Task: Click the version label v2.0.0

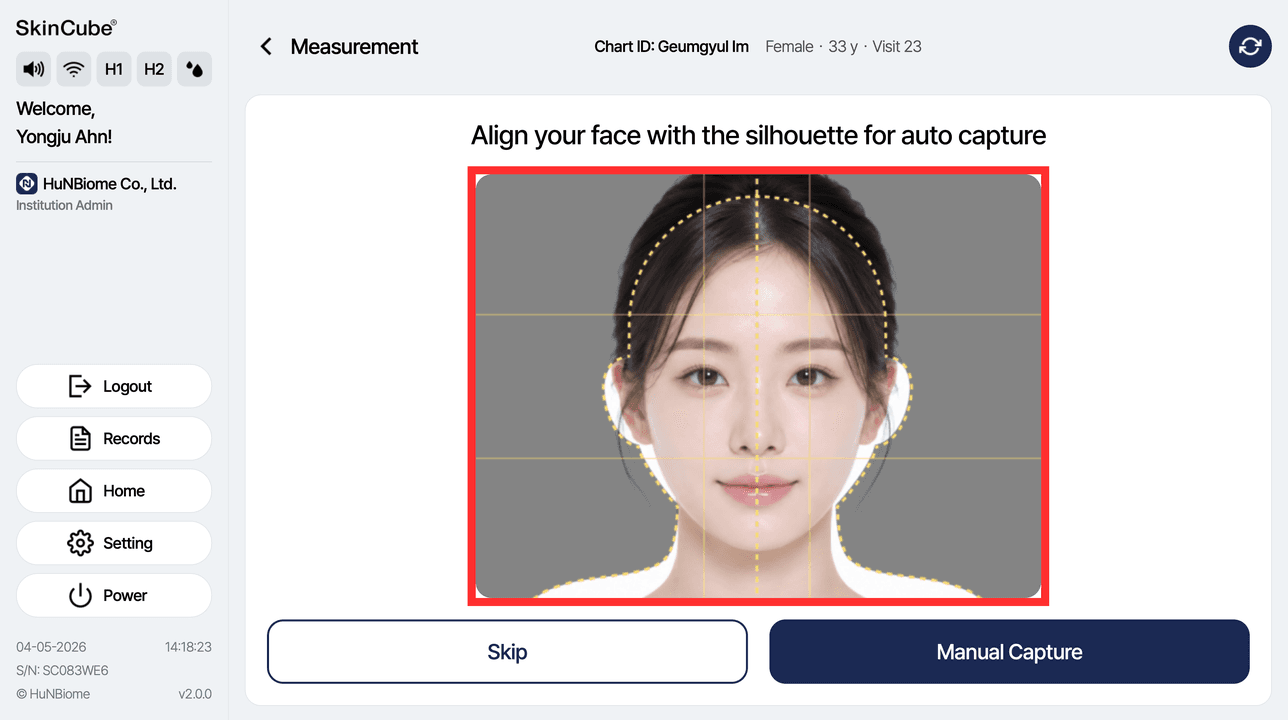Action: click(x=195, y=694)
